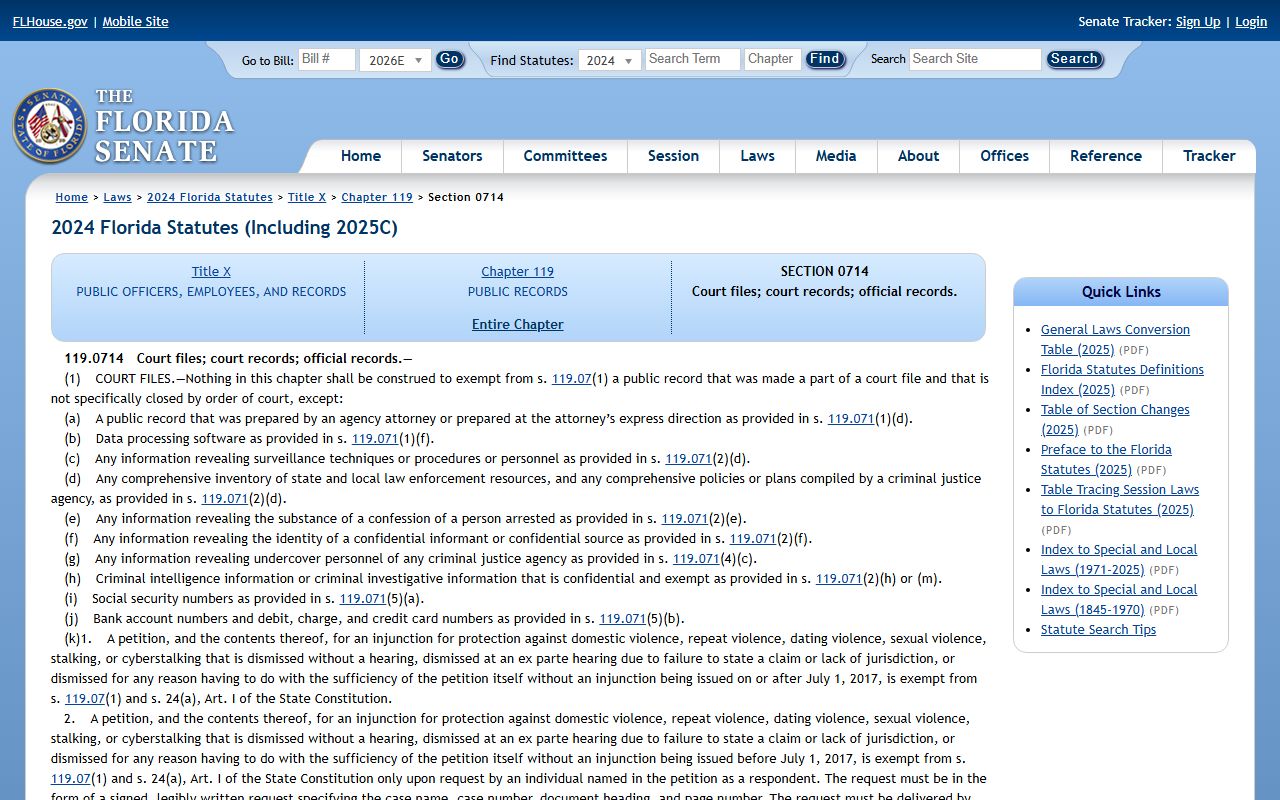Click the Find button for statutes
Screen dimensions: 1280x800
(824, 59)
